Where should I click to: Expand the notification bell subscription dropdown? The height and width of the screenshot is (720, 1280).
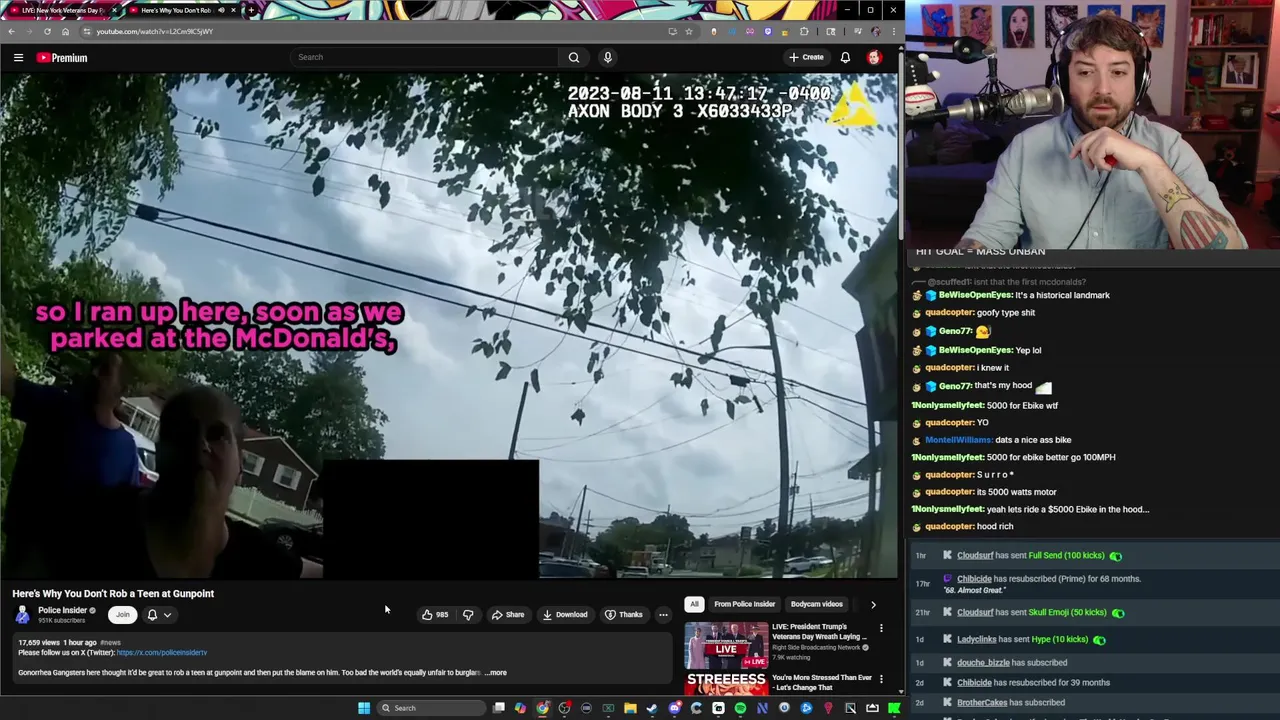pos(160,615)
